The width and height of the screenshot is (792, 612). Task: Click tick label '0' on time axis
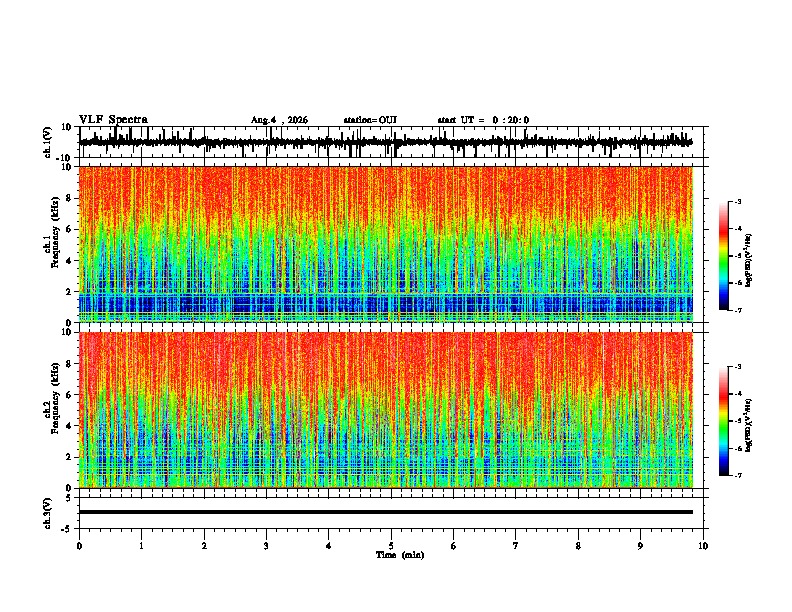(79, 546)
